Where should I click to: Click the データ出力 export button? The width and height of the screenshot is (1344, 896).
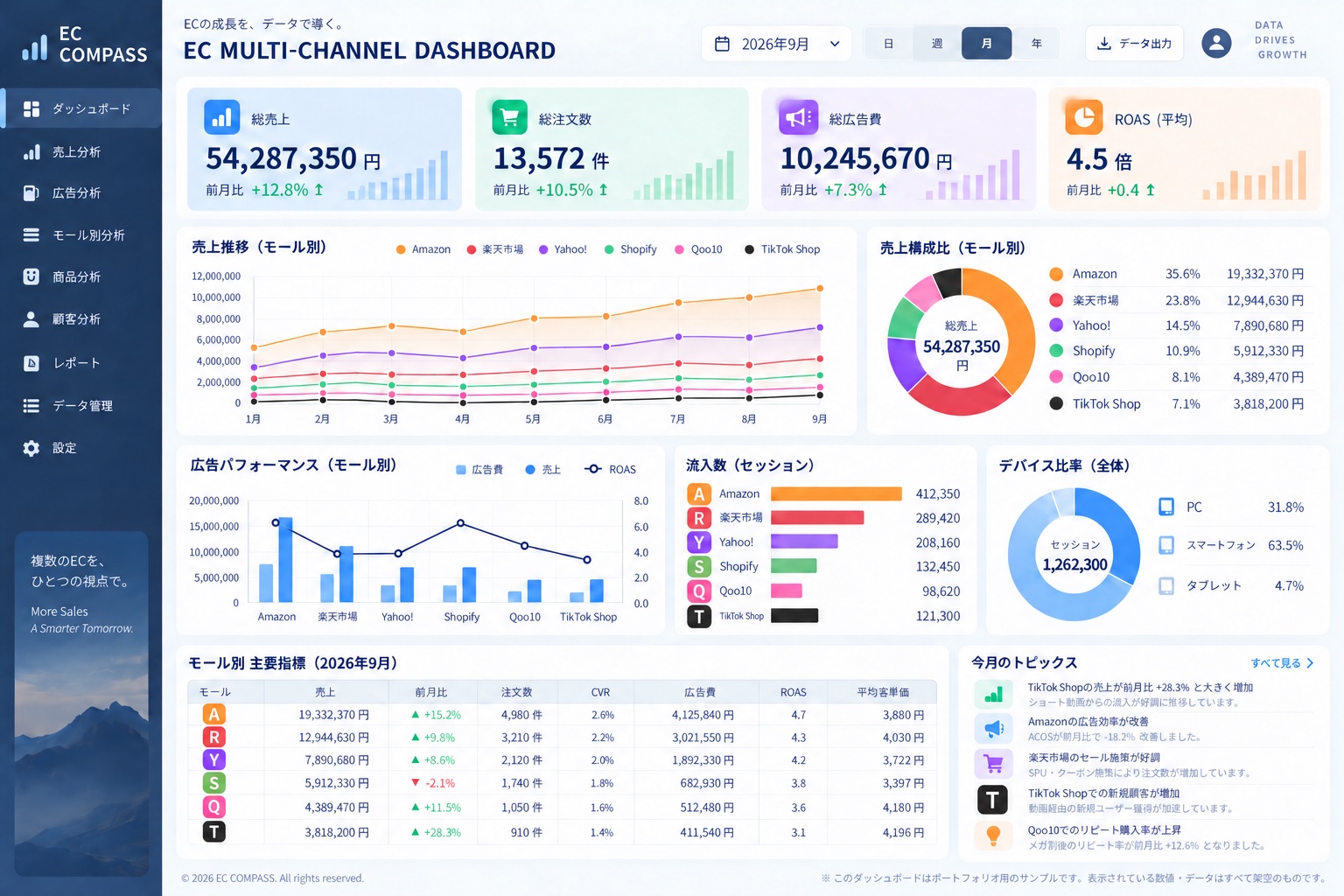pos(1134,44)
